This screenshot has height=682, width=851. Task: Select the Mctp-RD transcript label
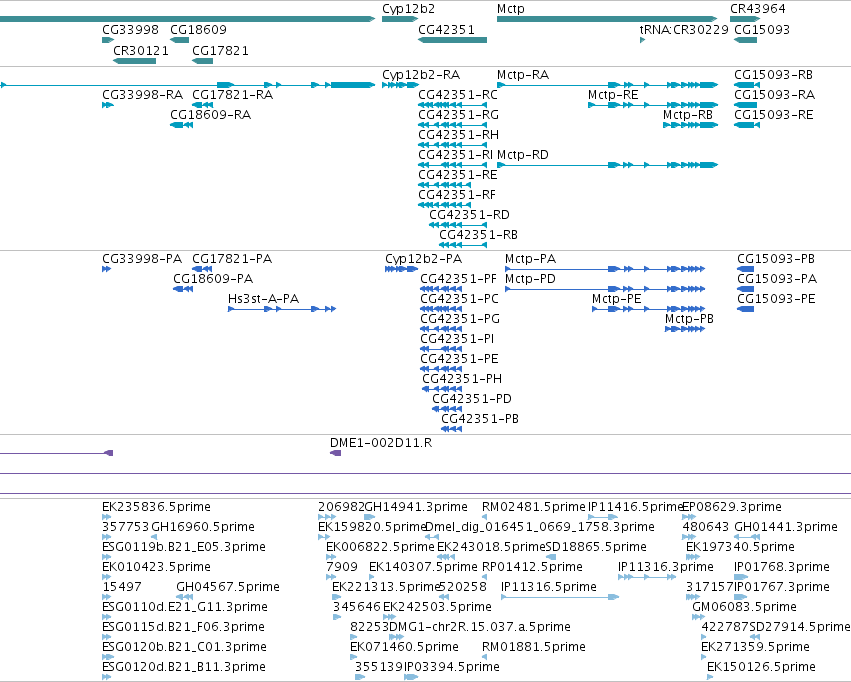[523, 155]
